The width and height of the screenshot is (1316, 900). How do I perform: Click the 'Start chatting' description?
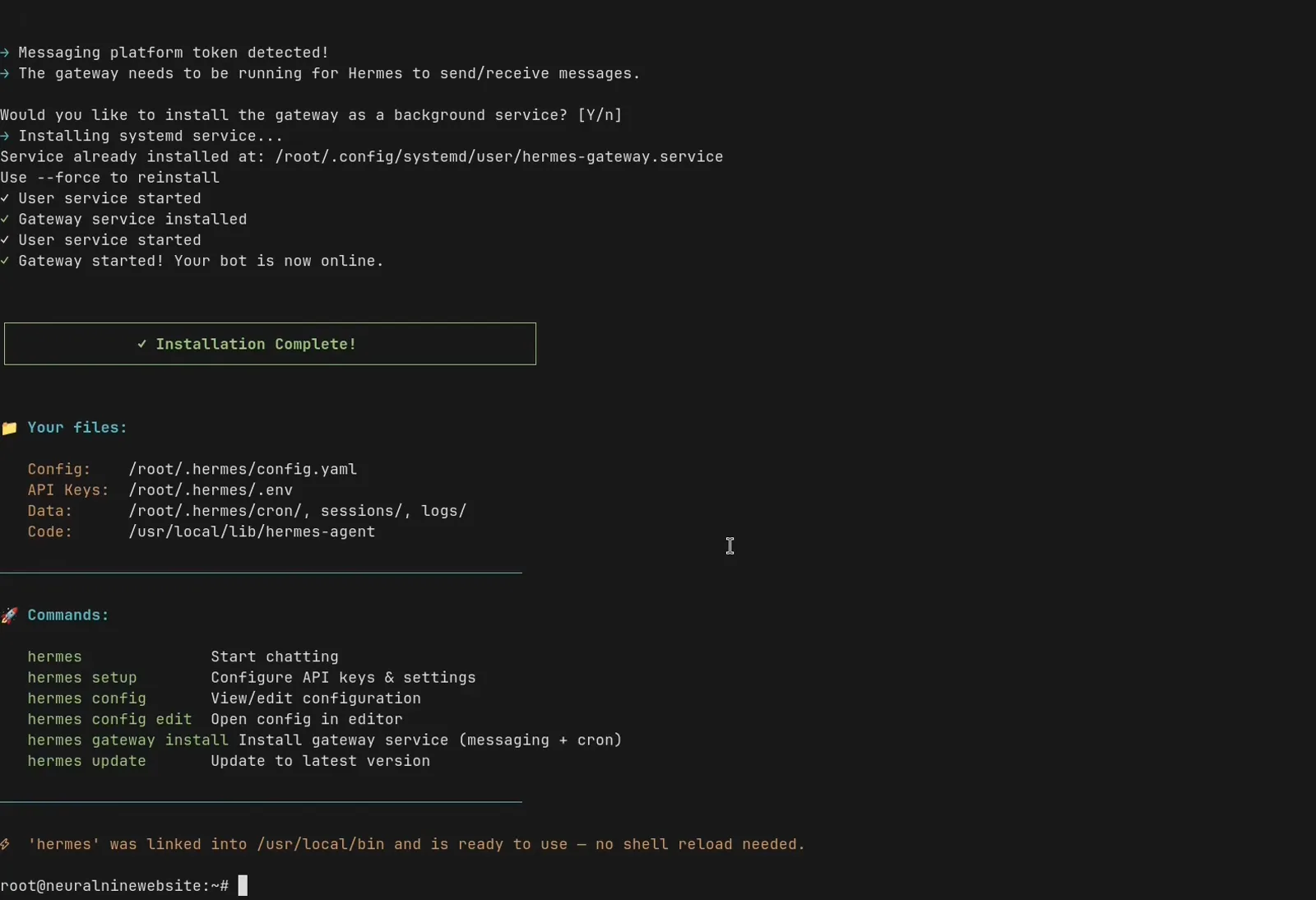pos(275,656)
